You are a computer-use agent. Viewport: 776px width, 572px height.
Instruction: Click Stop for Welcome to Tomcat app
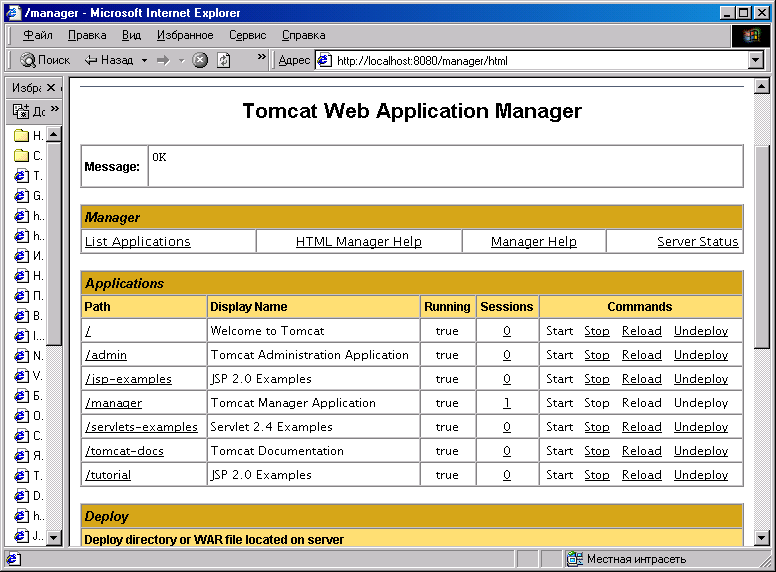[597, 331]
